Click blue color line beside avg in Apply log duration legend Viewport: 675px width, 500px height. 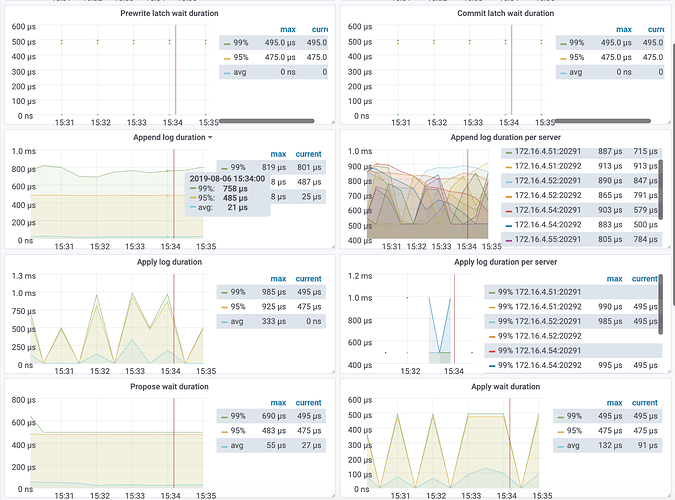point(224,323)
